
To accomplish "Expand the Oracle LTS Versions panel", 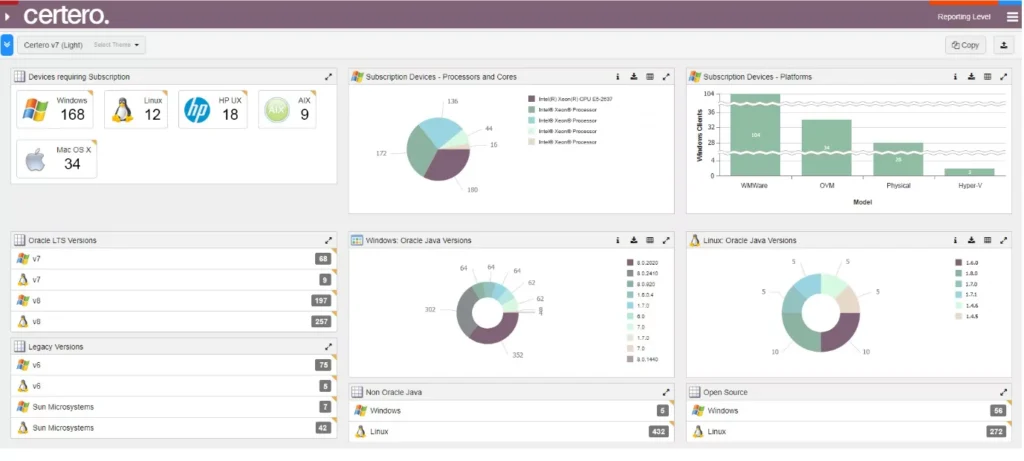I will pos(328,240).
